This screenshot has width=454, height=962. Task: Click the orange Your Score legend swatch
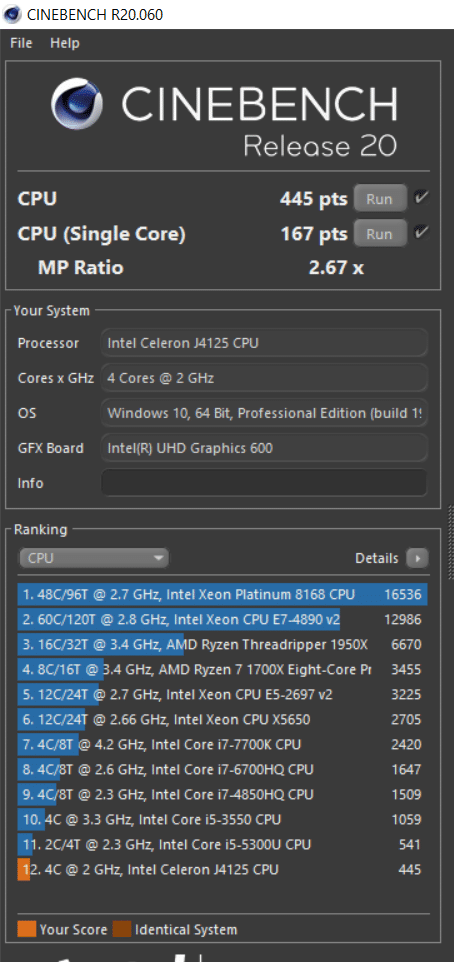pyautogui.click(x=26, y=929)
